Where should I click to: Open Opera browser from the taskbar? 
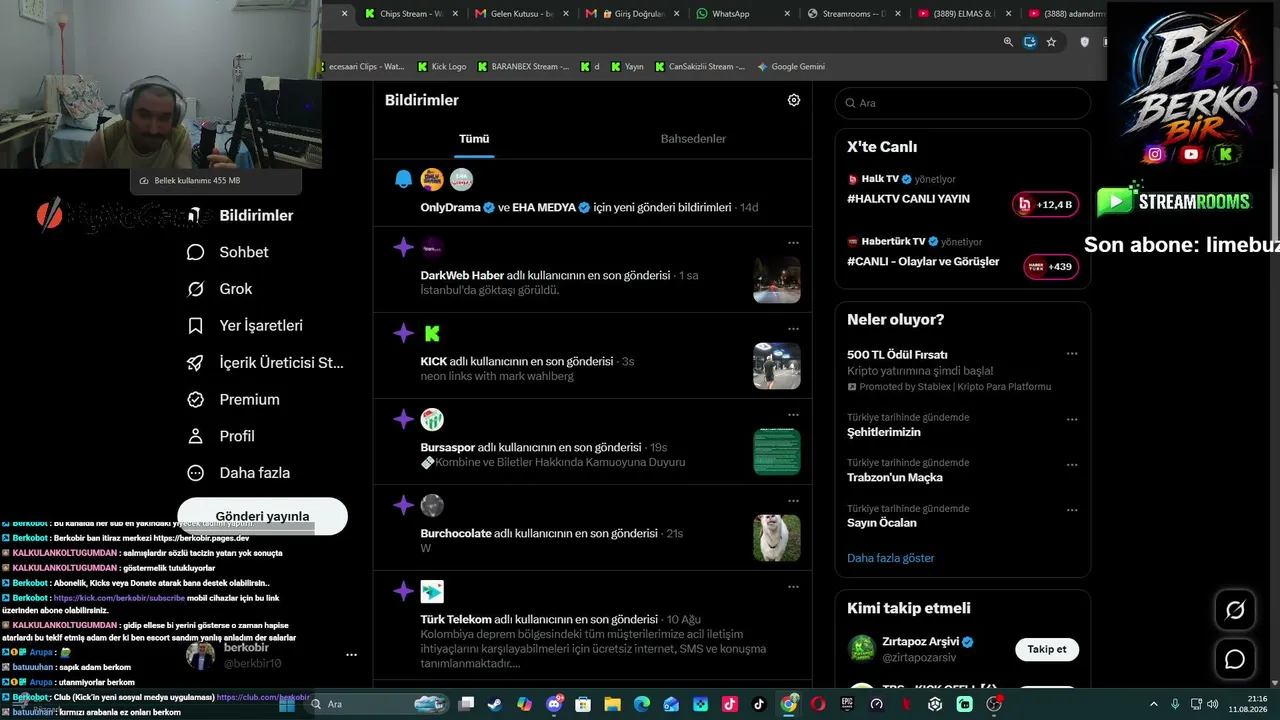[x=818, y=704]
